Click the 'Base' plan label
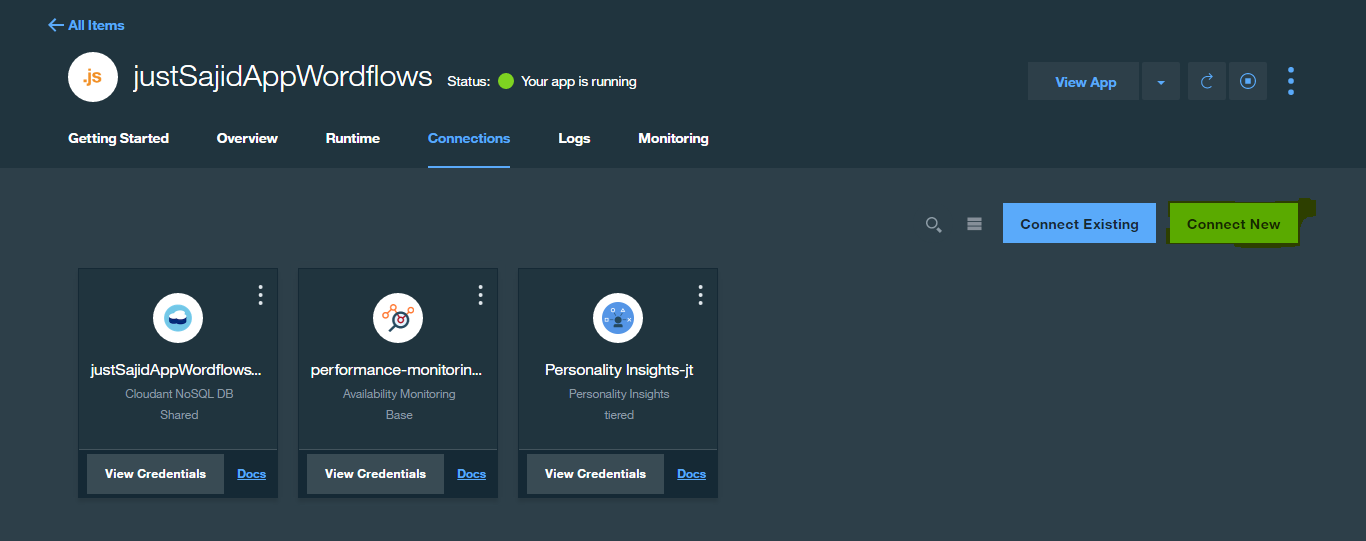Viewport: 1366px width, 541px height. [x=399, y=415]
